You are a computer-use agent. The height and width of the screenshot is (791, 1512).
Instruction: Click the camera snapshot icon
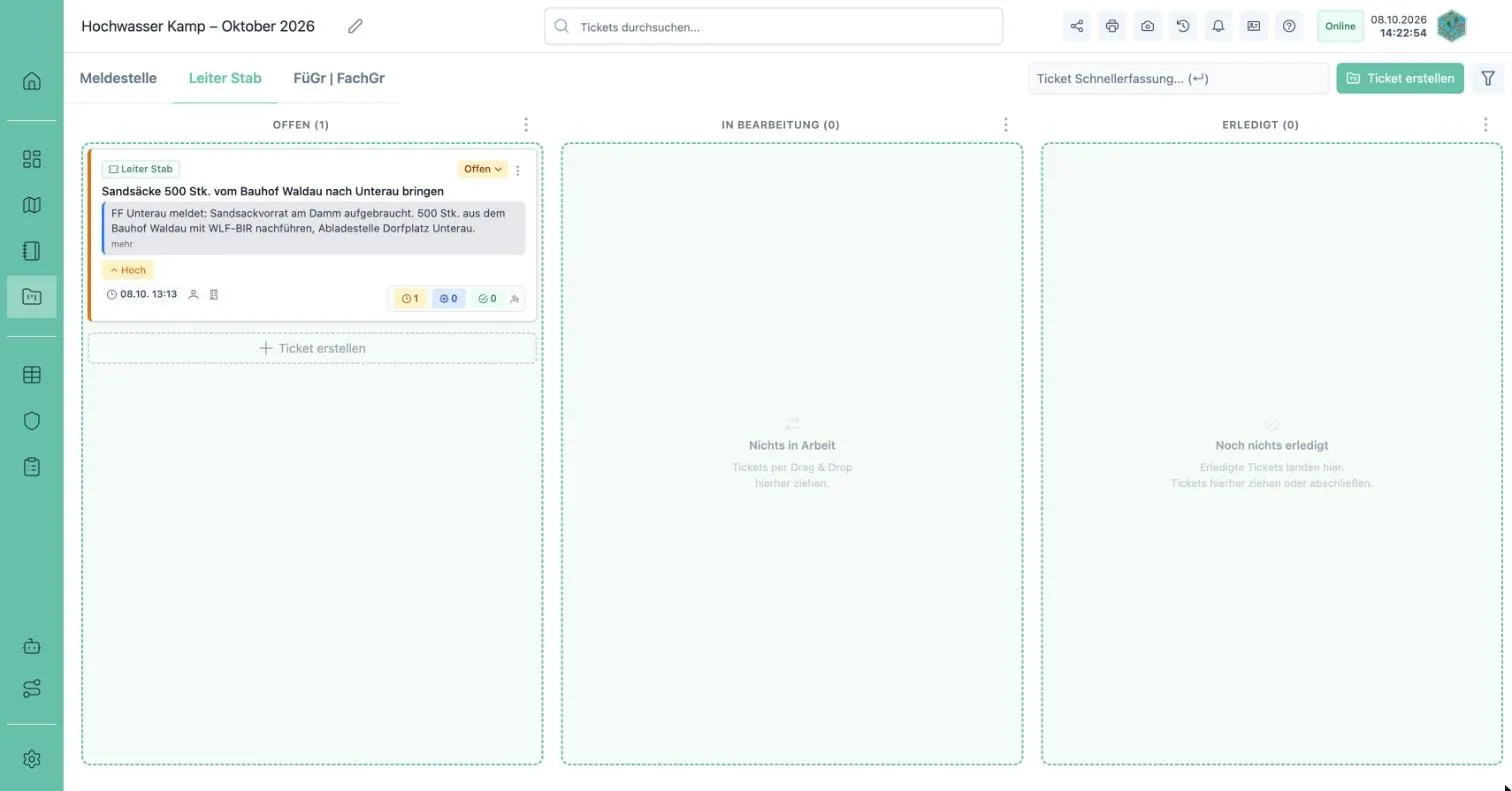pos(1148,27)
